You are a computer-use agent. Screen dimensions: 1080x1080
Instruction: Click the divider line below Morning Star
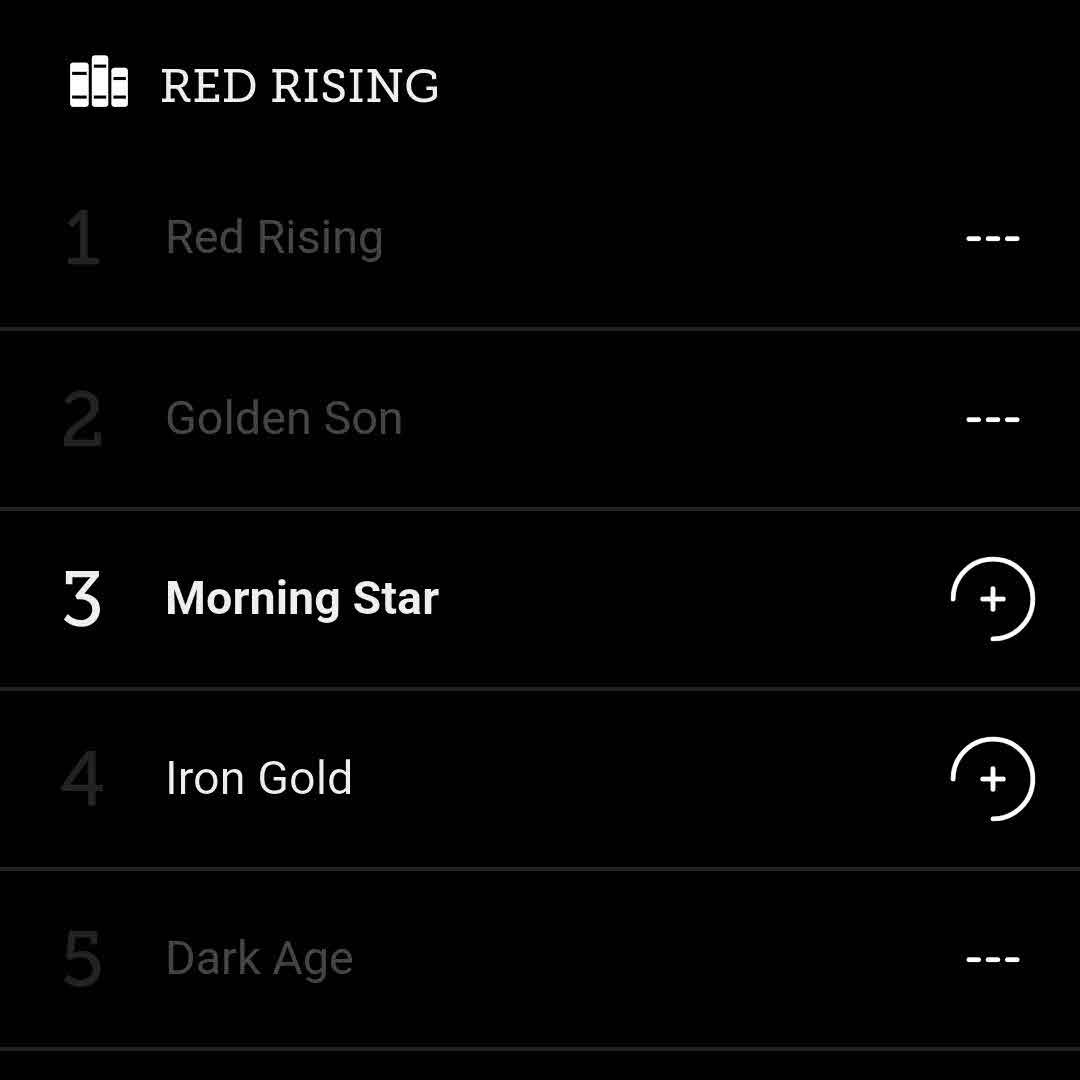pos(540,688)
